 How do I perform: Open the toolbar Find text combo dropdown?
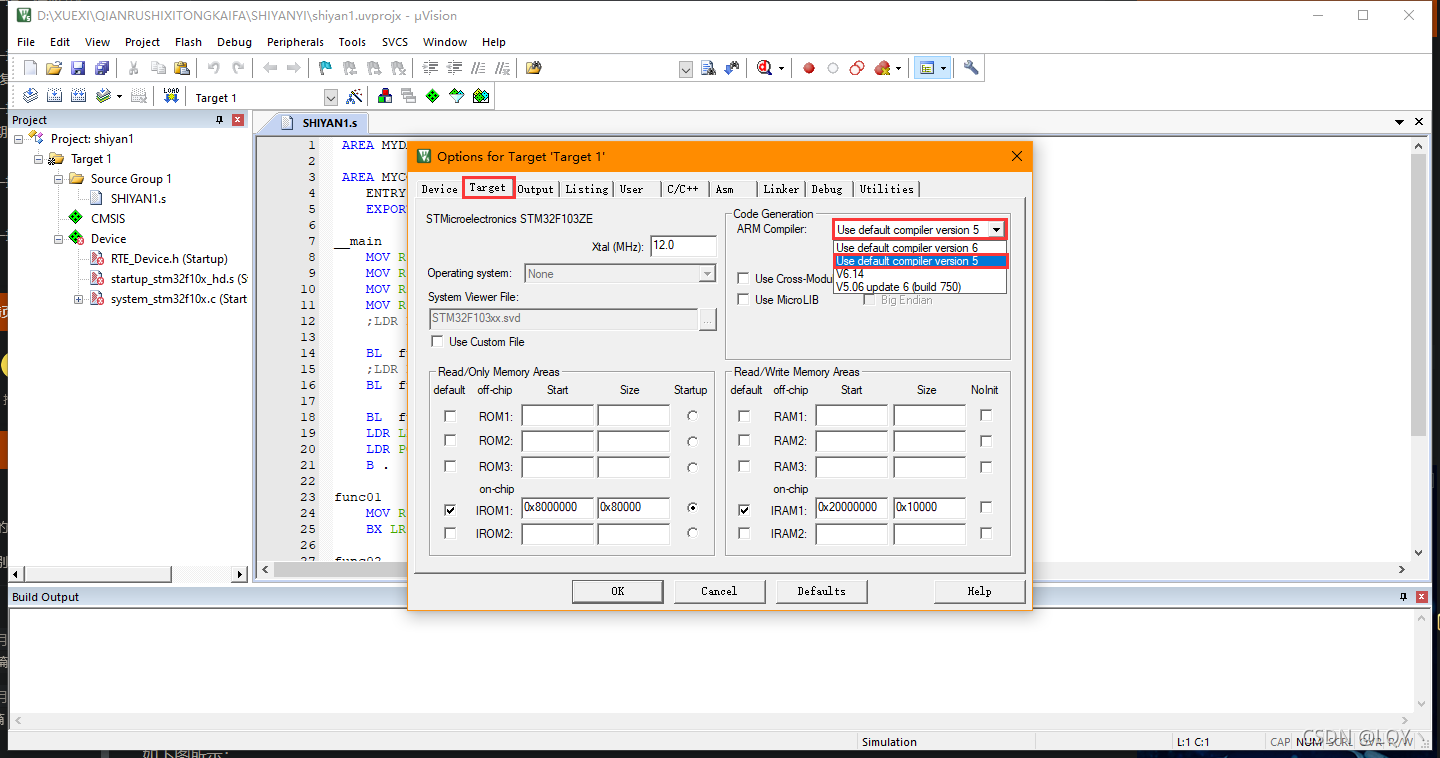coord(686,69)
